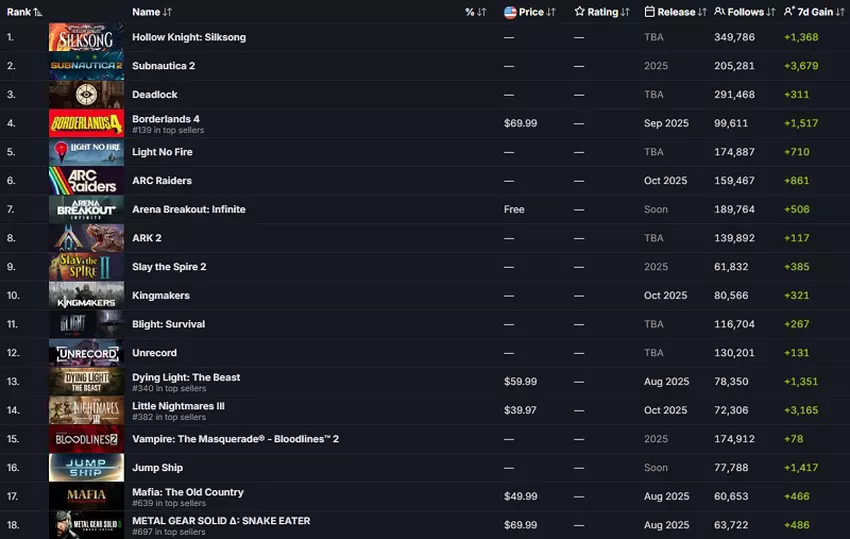Viewport: 850px width, 539px height.
Task: Click the US flag icon beside Price
Action: (x=510, y=12)
